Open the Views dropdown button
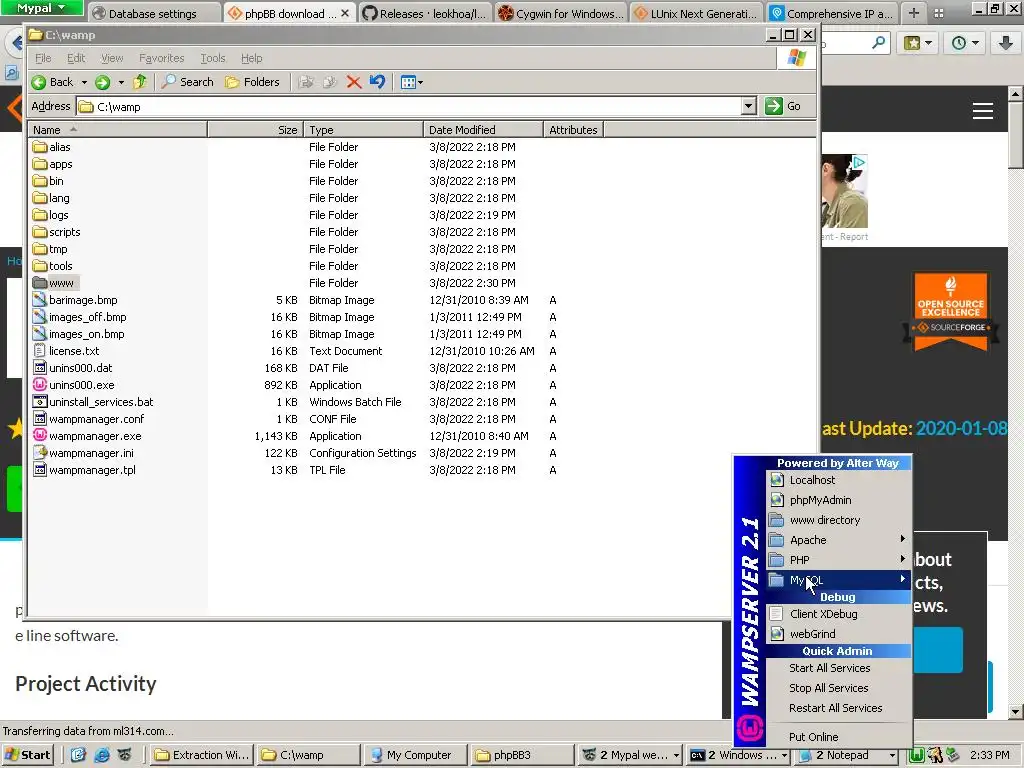The height and width of the screenshot is (768, 1024). 411,82
